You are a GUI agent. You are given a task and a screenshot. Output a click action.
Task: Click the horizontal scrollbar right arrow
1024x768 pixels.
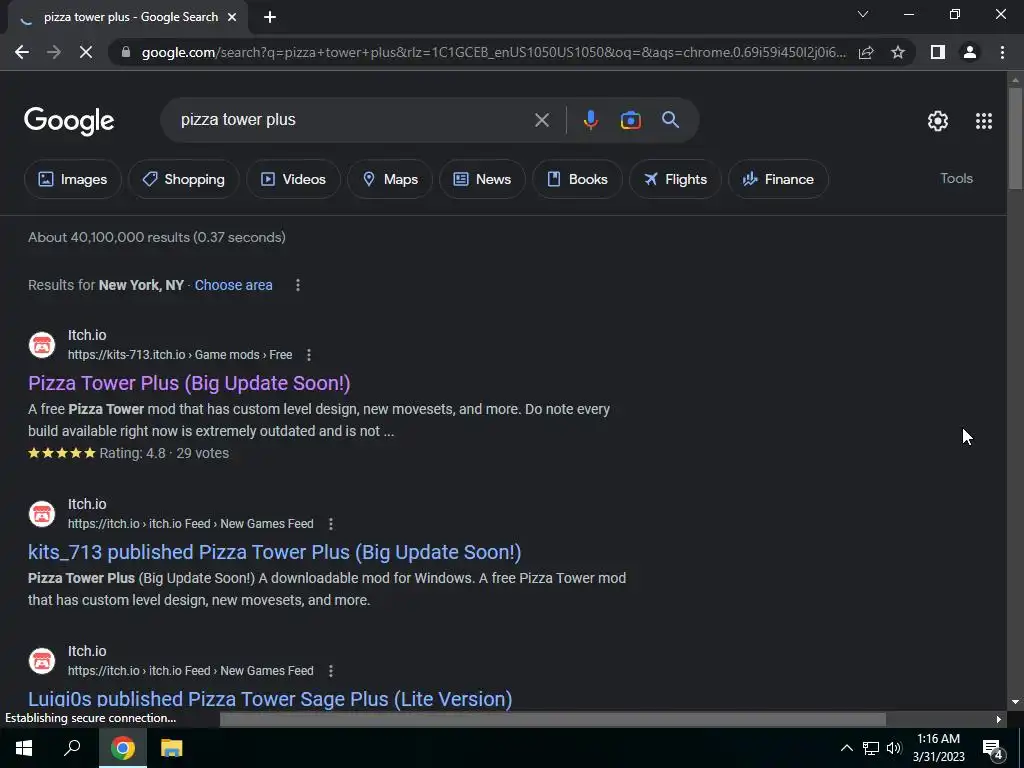[x=999, y=719]
